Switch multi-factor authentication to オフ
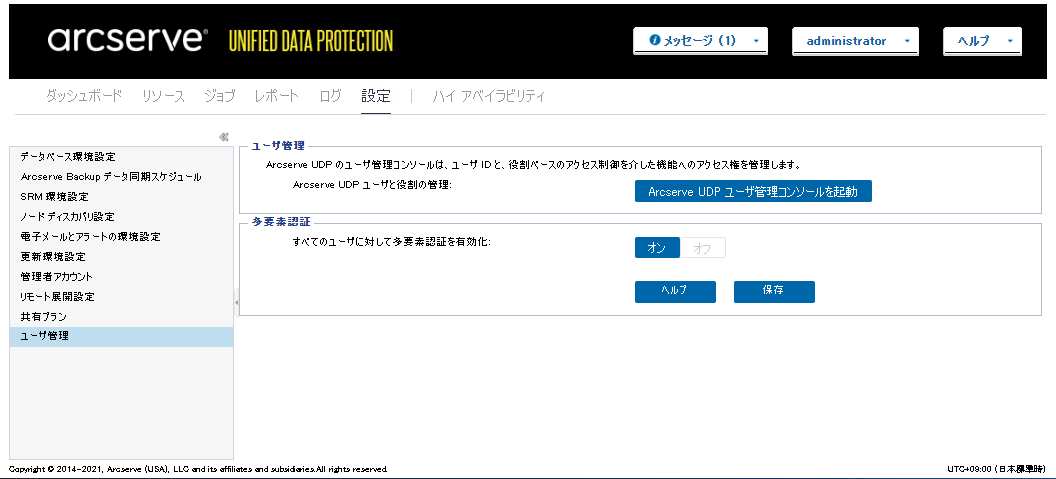This screenshot has width=1056, height=479. pyautogui.click(x=703, y=248)
